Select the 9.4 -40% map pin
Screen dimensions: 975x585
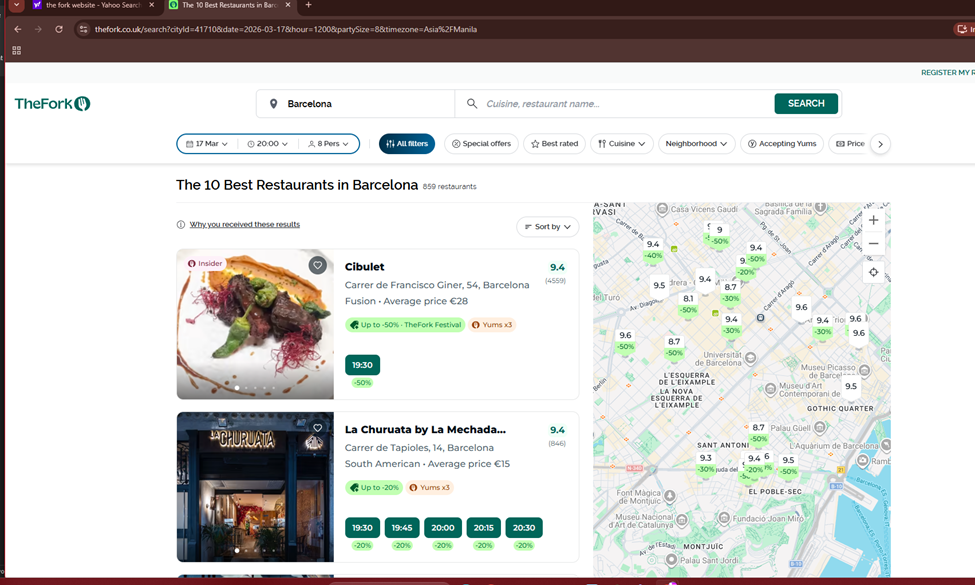[653, 250]
